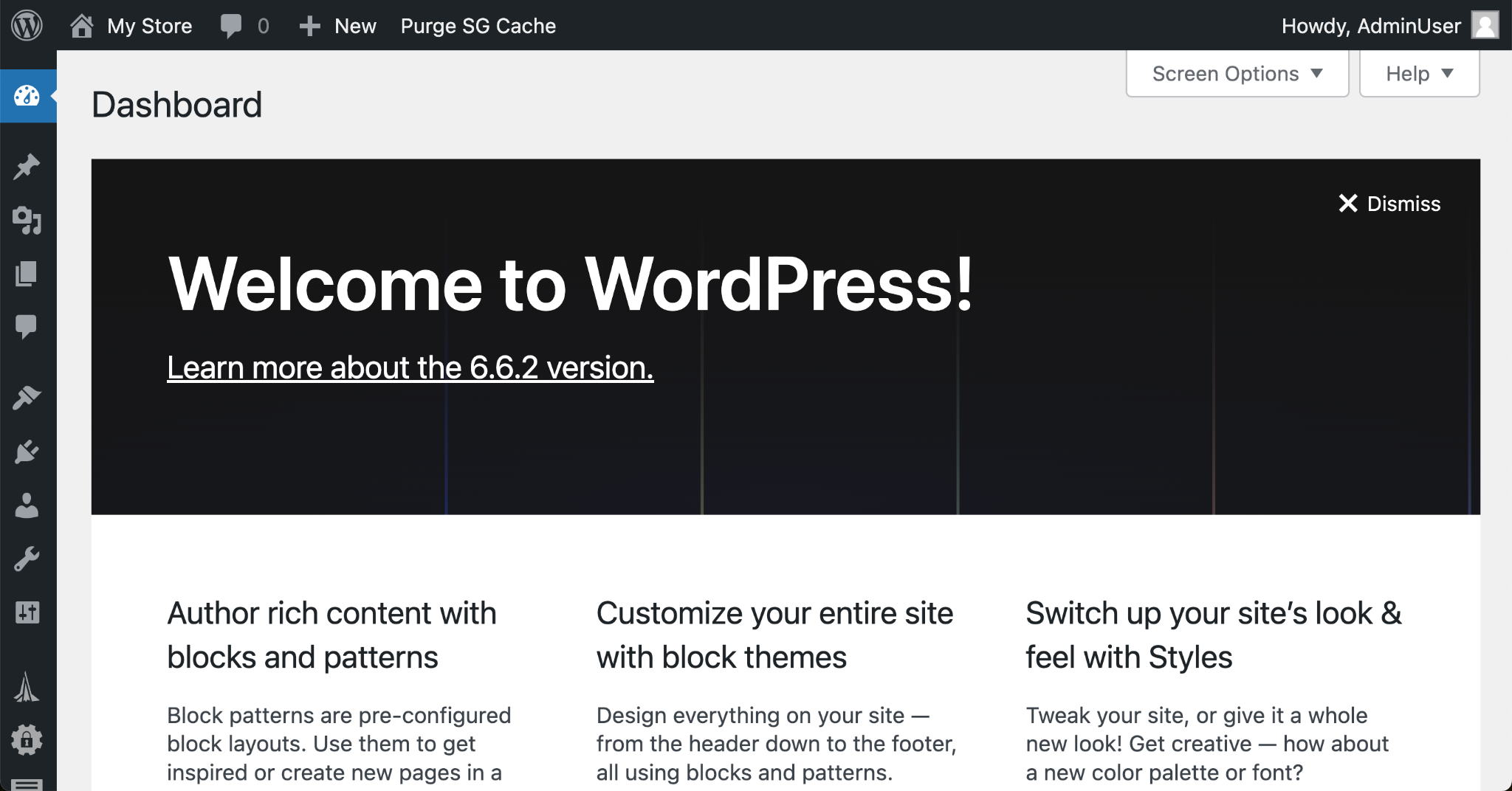Click Switch up your site's look heading
This screenshot has width=1512, height=791.
click(x=1214, y=635)
